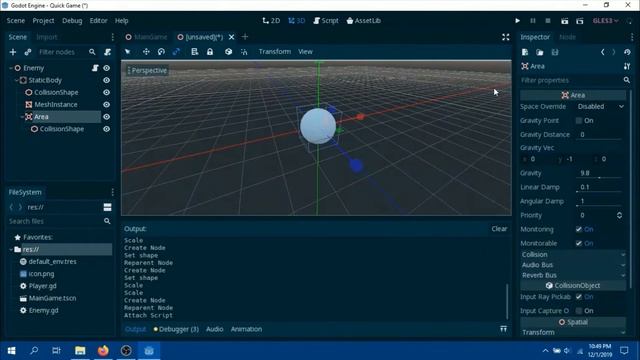
Task: Open Transform menu in viewport toolbar
Action: point(275,52)
